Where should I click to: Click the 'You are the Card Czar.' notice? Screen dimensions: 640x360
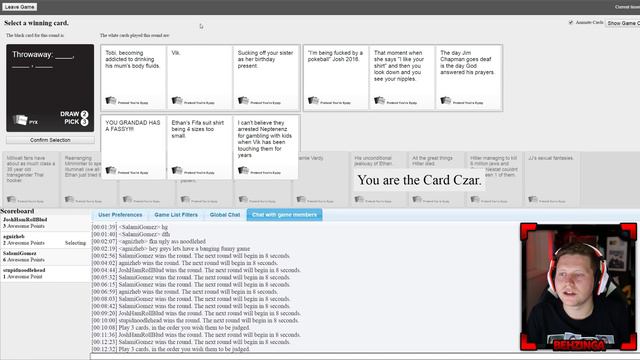coord(420,180)
